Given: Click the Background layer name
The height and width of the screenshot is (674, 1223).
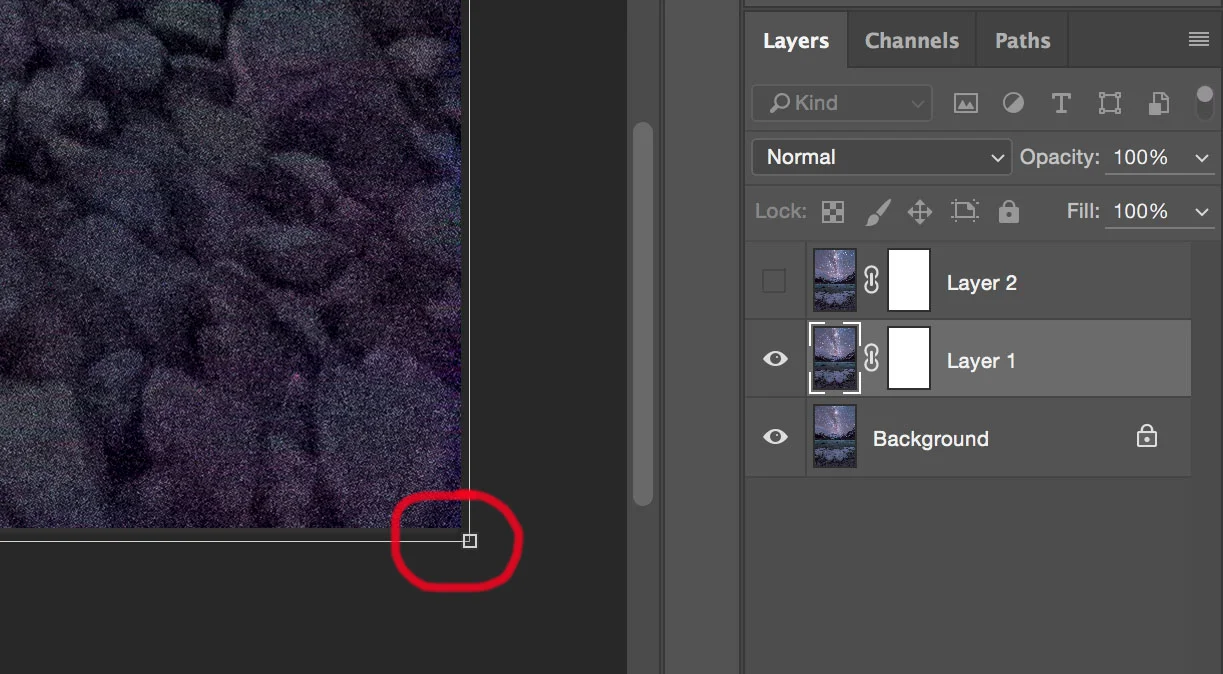Looking at the screenshot, I should coord(931,439).
